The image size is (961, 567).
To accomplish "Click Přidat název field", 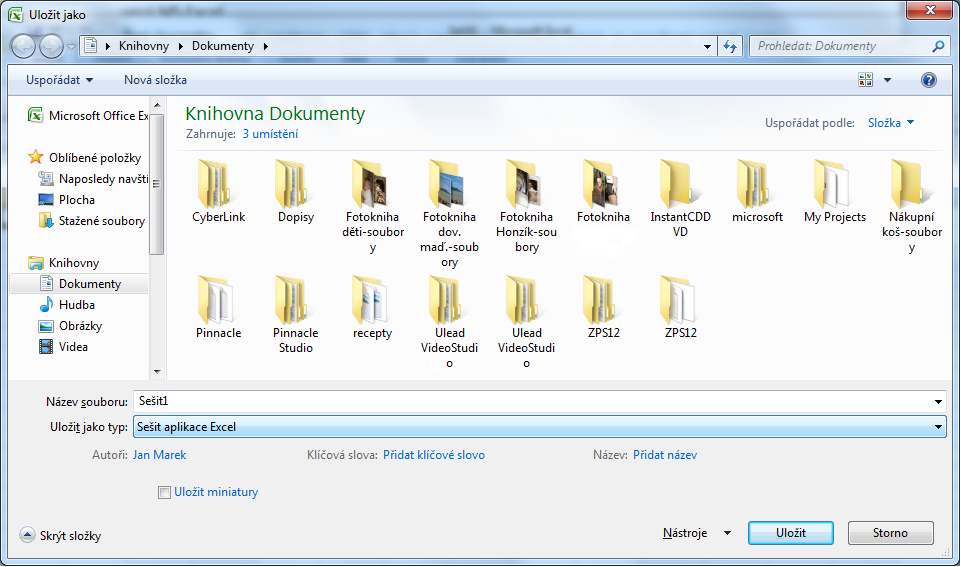I will [665, 455].
